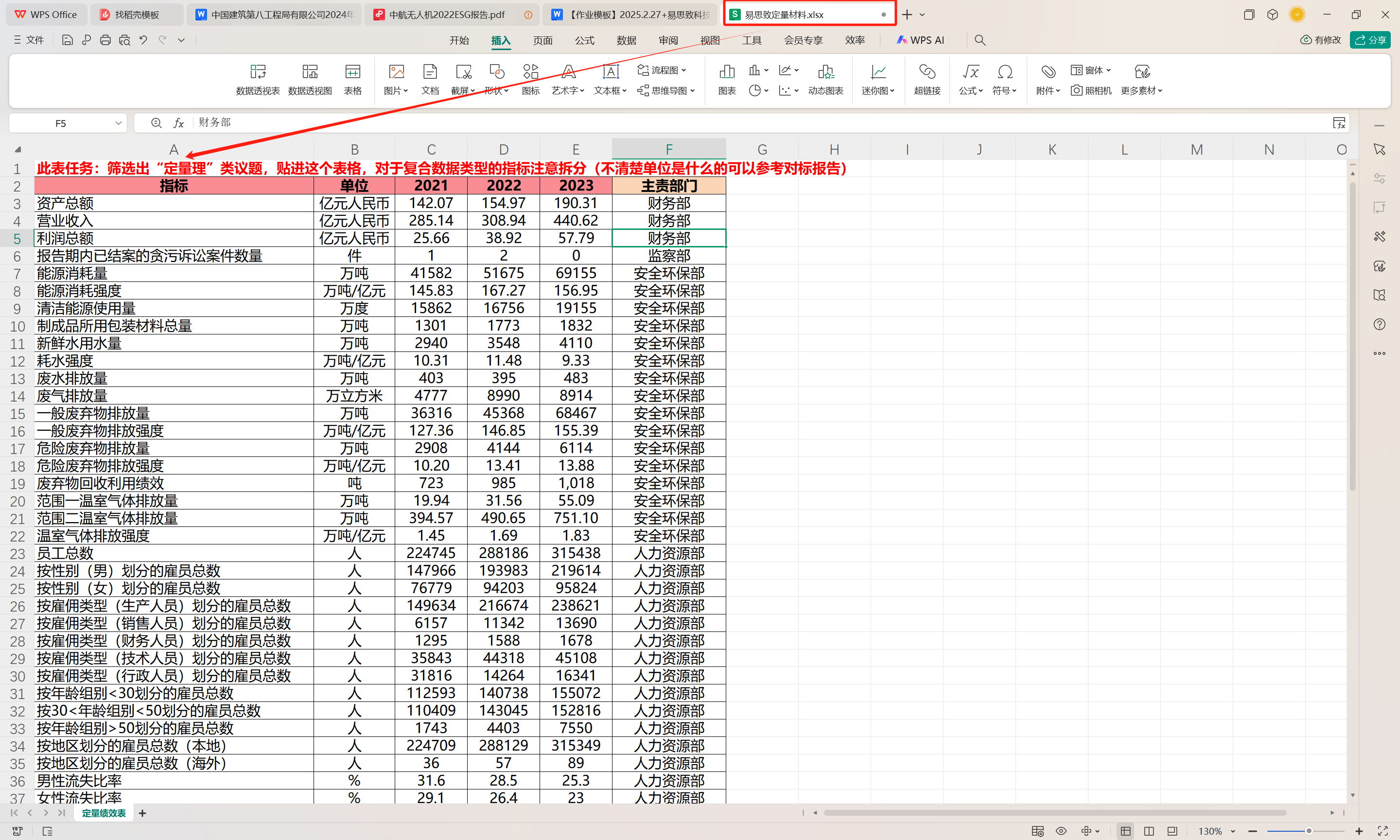The image size is (1400, 840).
Task: Undo the last action
Action: pos(144,40)
